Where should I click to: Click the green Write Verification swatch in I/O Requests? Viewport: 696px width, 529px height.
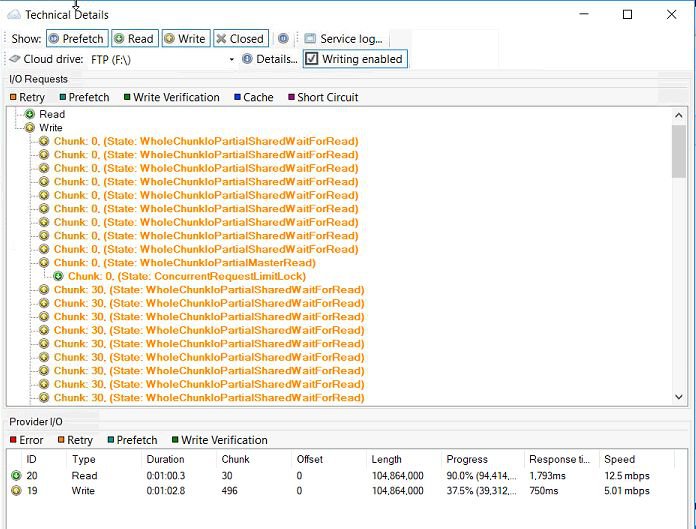coord(127,97)
